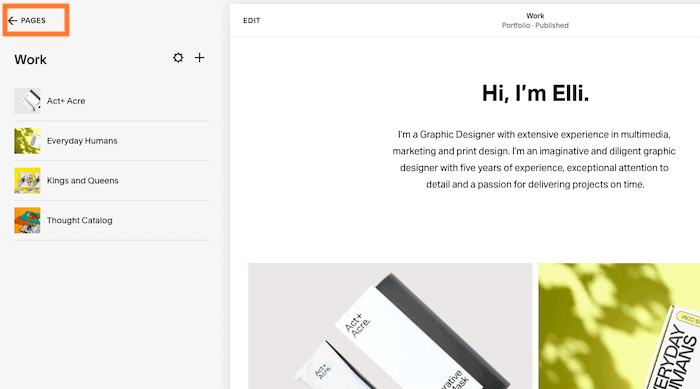
Task: Click the Edit button
Action: click(x=252, y=21)
